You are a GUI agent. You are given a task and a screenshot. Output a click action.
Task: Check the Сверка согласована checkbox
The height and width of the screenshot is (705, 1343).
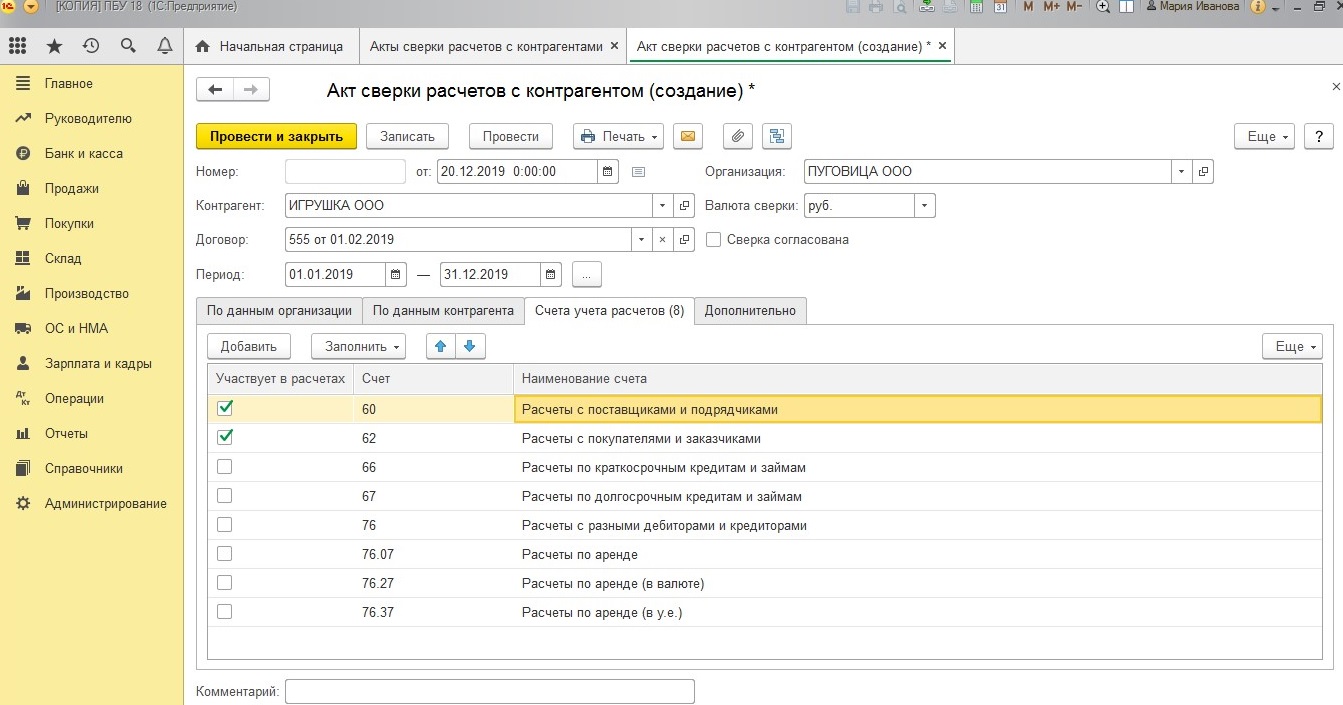click(x=714, y=240)
